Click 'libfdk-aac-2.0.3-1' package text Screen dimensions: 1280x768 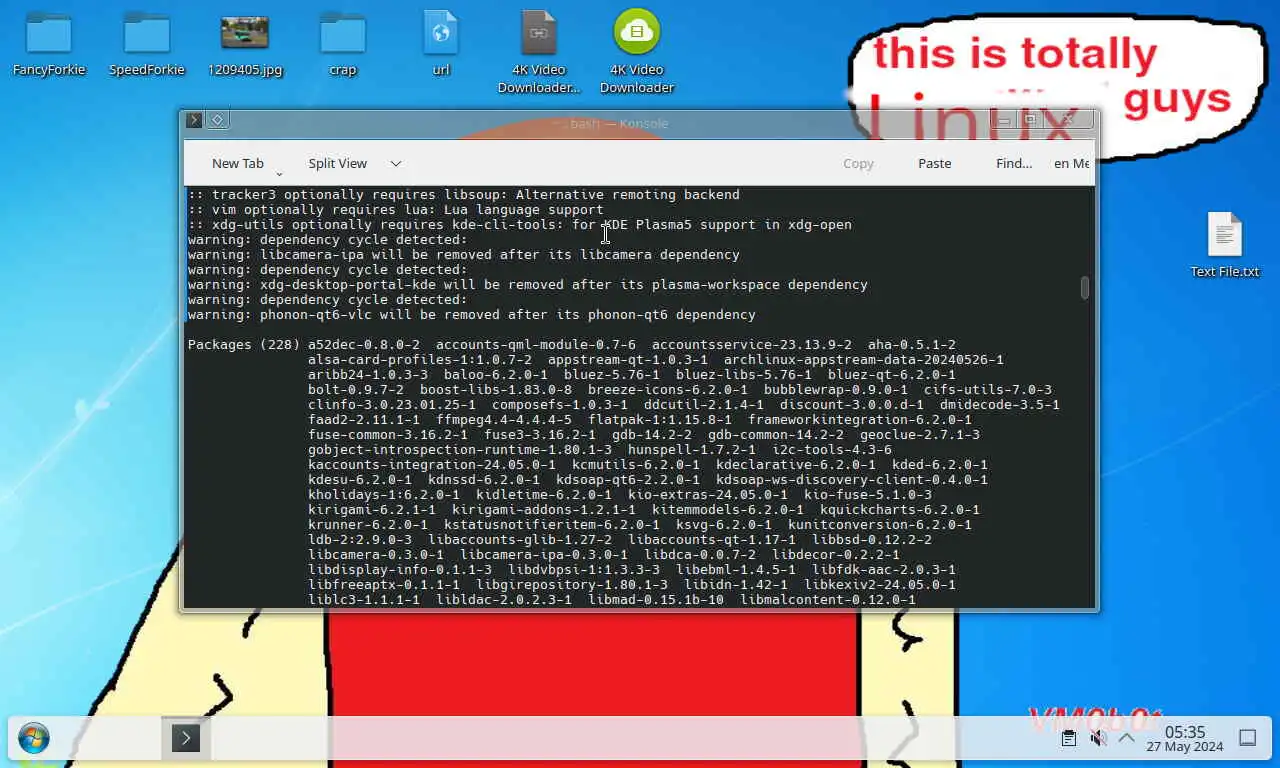tap(884, 570)
